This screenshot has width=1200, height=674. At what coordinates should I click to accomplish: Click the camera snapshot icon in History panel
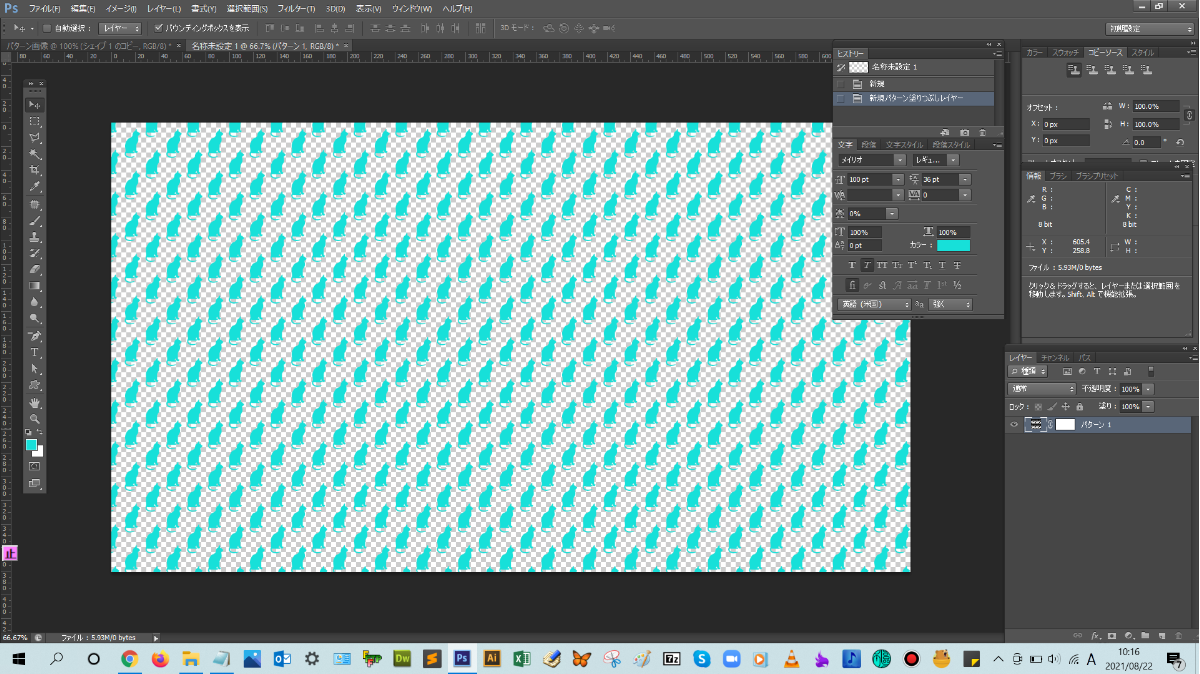tap(964, 132)
